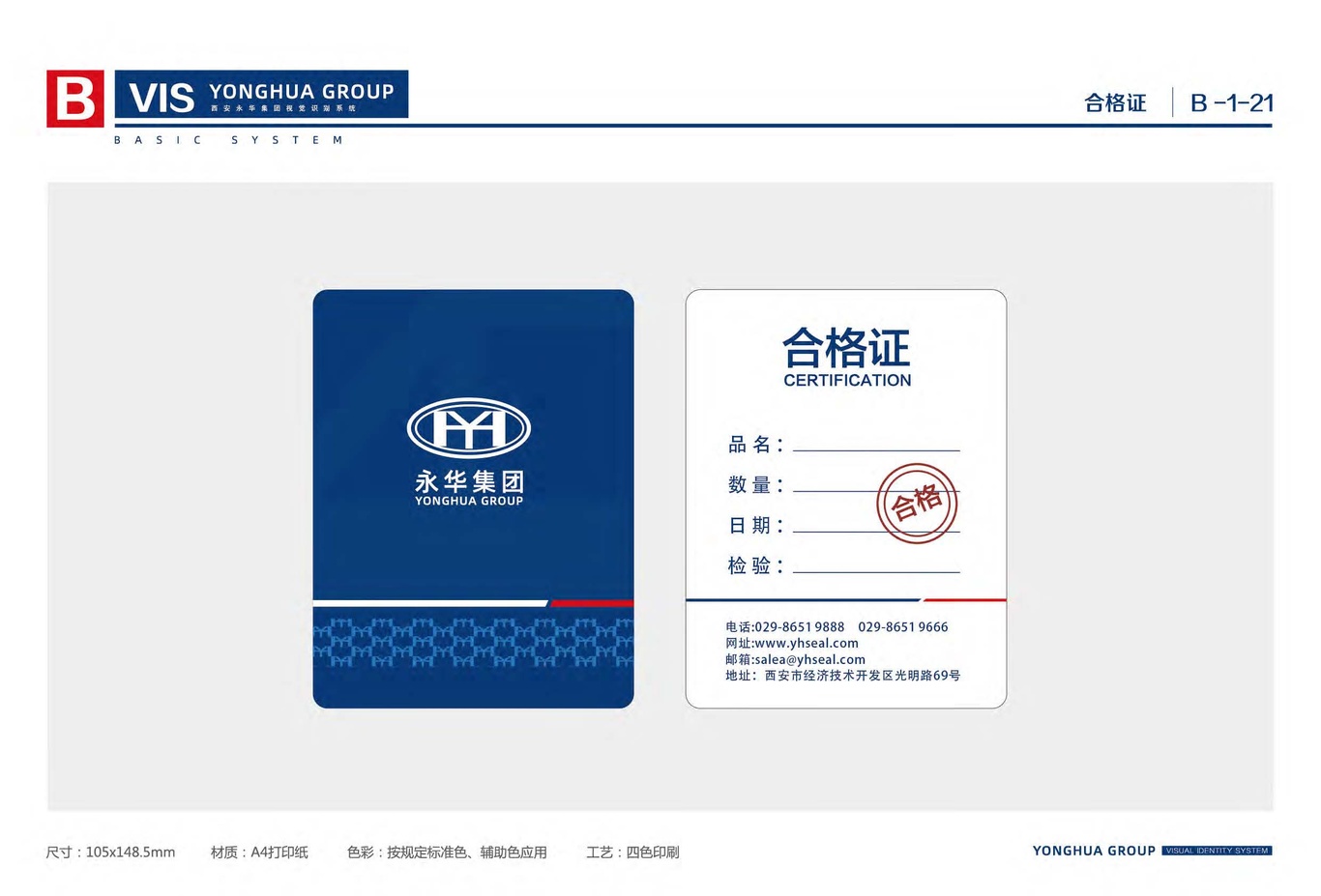Viewport: 1321px width, 896px height.
Task: Click 工艺：四色印刷 text
Action: coord(632,853)
